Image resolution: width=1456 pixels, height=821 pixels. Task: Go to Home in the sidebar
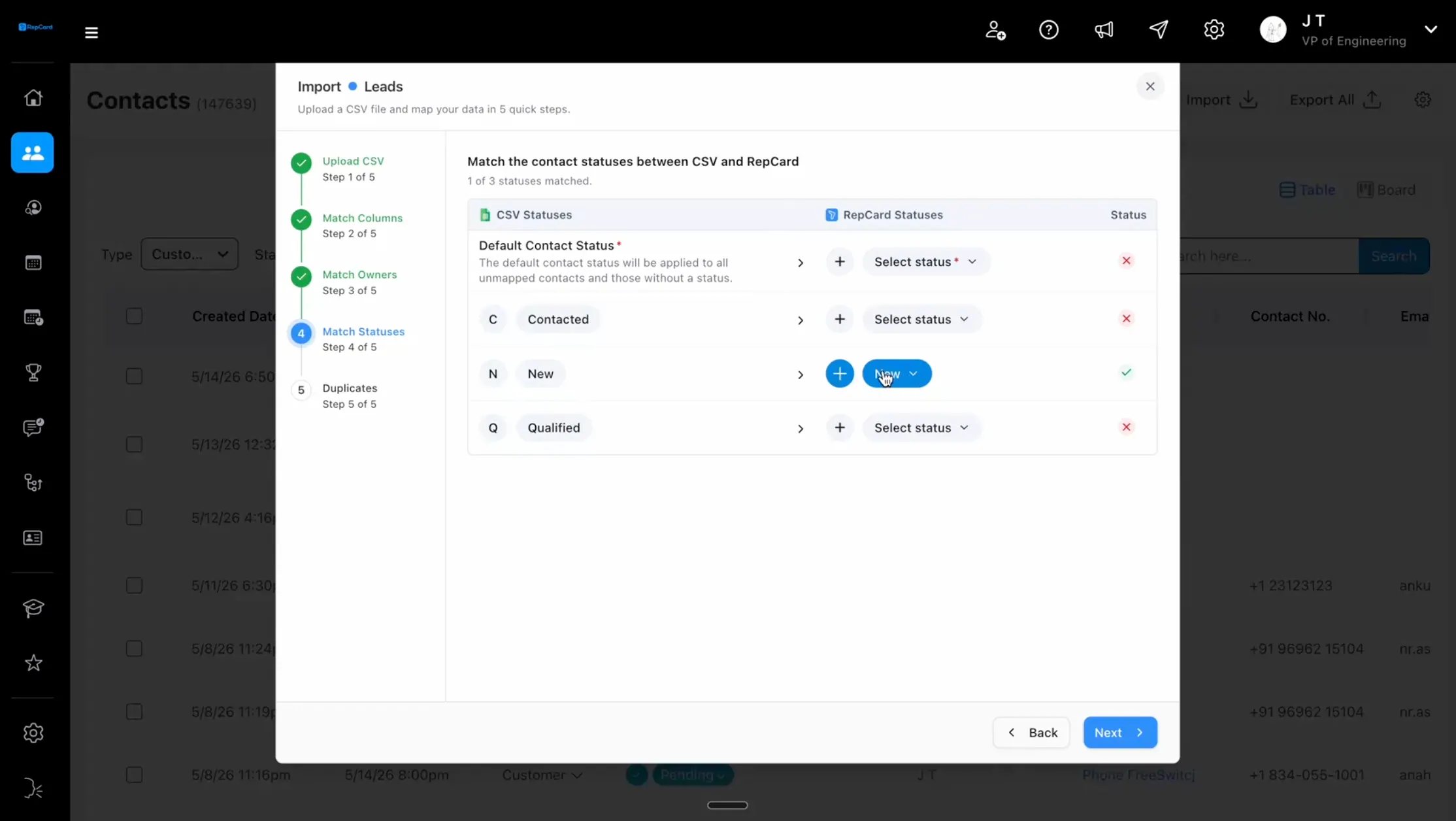tap(33, 97)
